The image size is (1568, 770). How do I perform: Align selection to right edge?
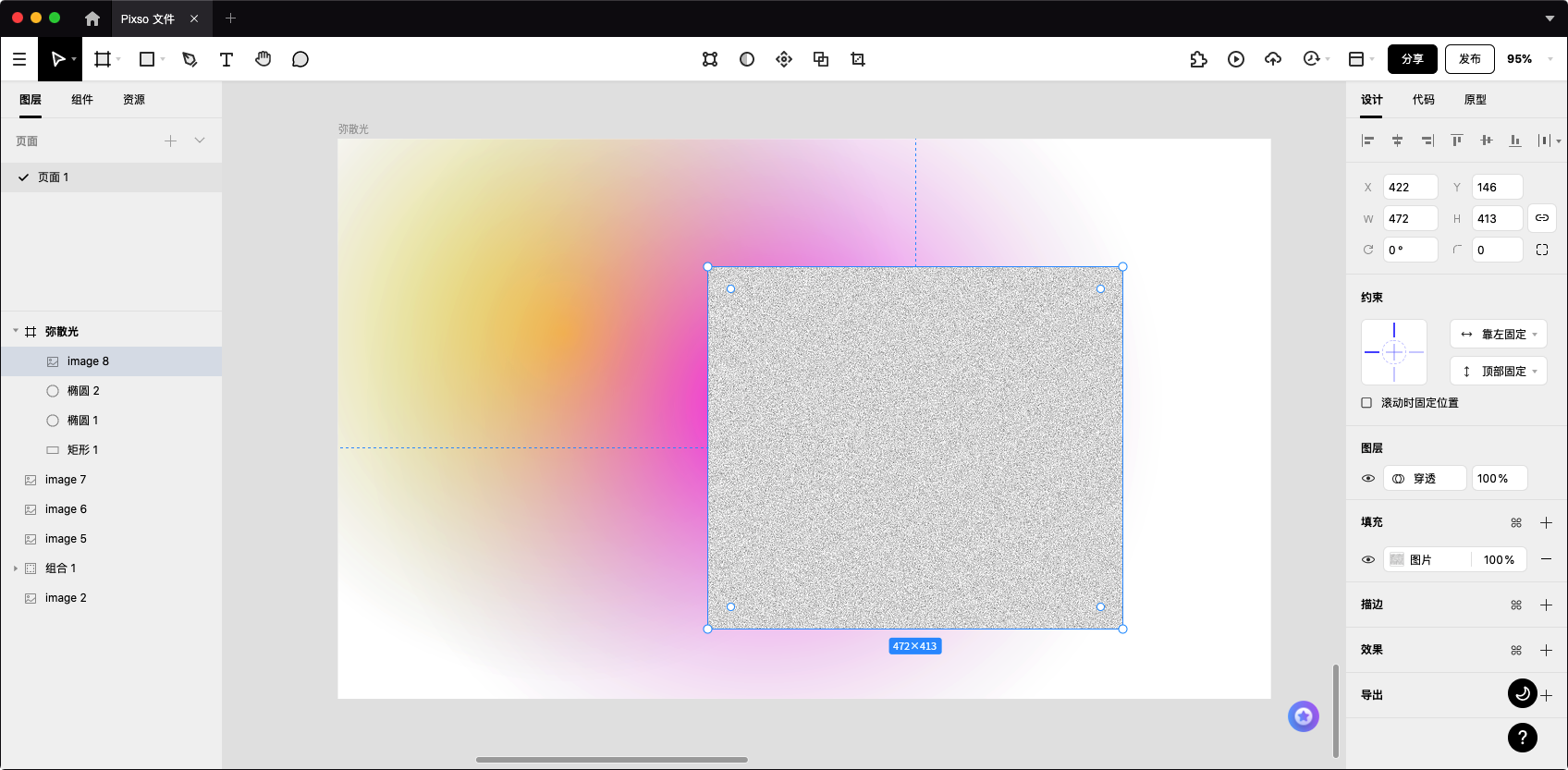click(1427, 141)
